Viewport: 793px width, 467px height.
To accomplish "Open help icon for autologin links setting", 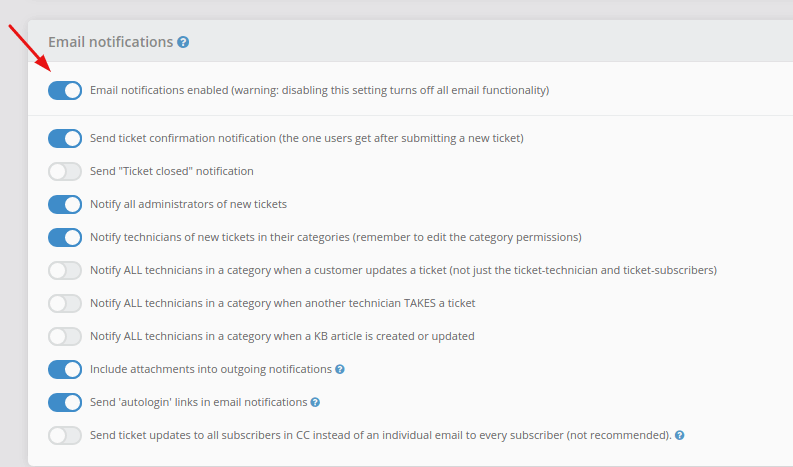I will (x=315, y=402).
